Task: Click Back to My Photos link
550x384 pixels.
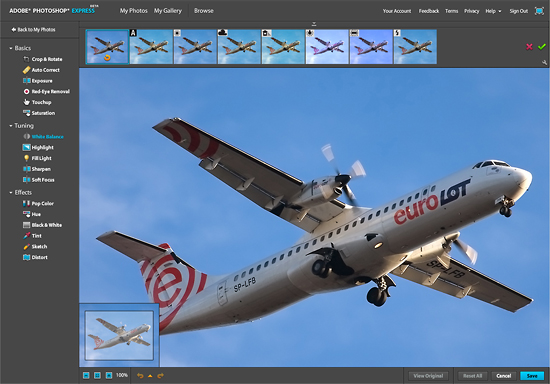Action: [33, 29]
